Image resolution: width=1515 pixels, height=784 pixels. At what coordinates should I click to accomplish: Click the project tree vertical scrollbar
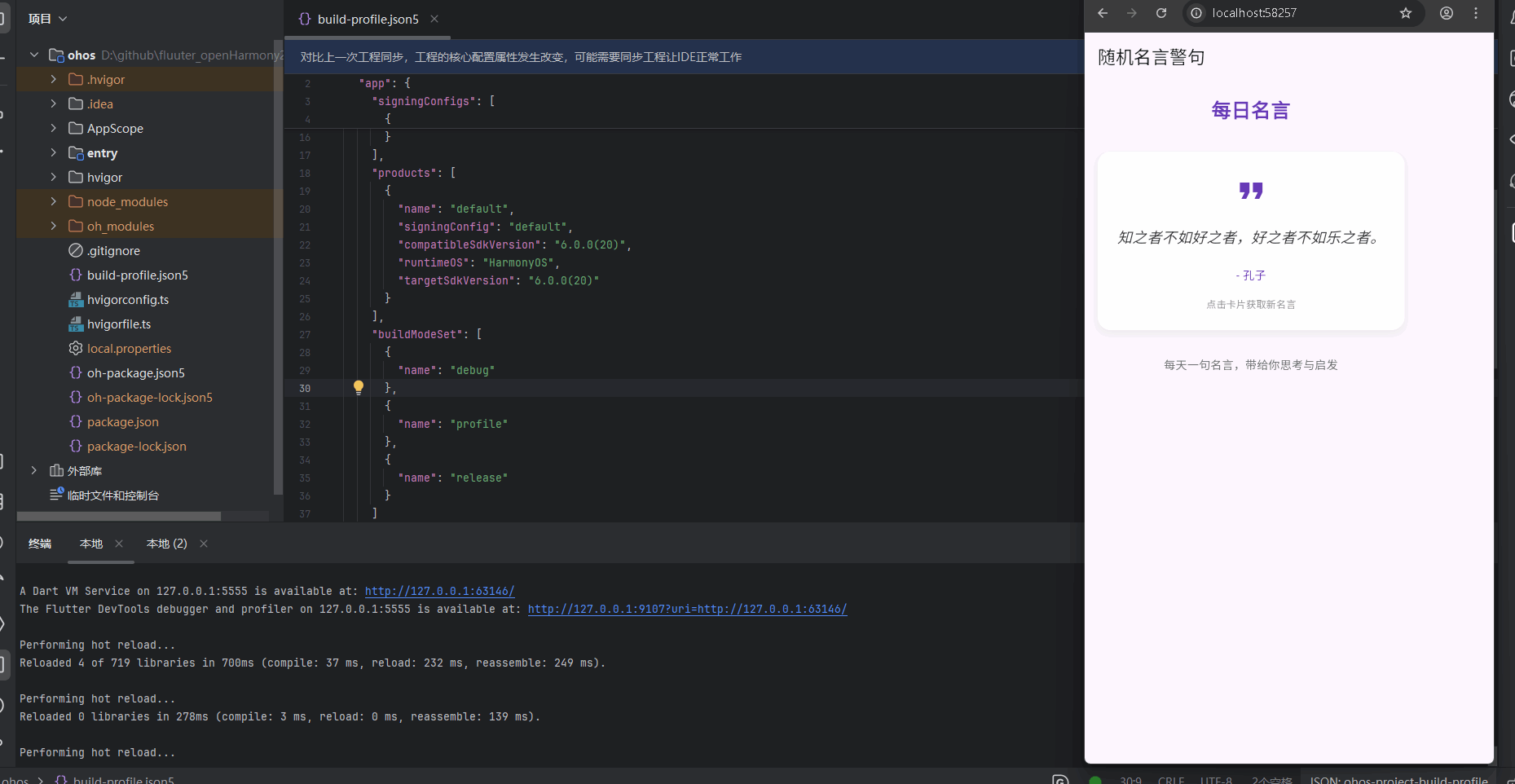278,266
